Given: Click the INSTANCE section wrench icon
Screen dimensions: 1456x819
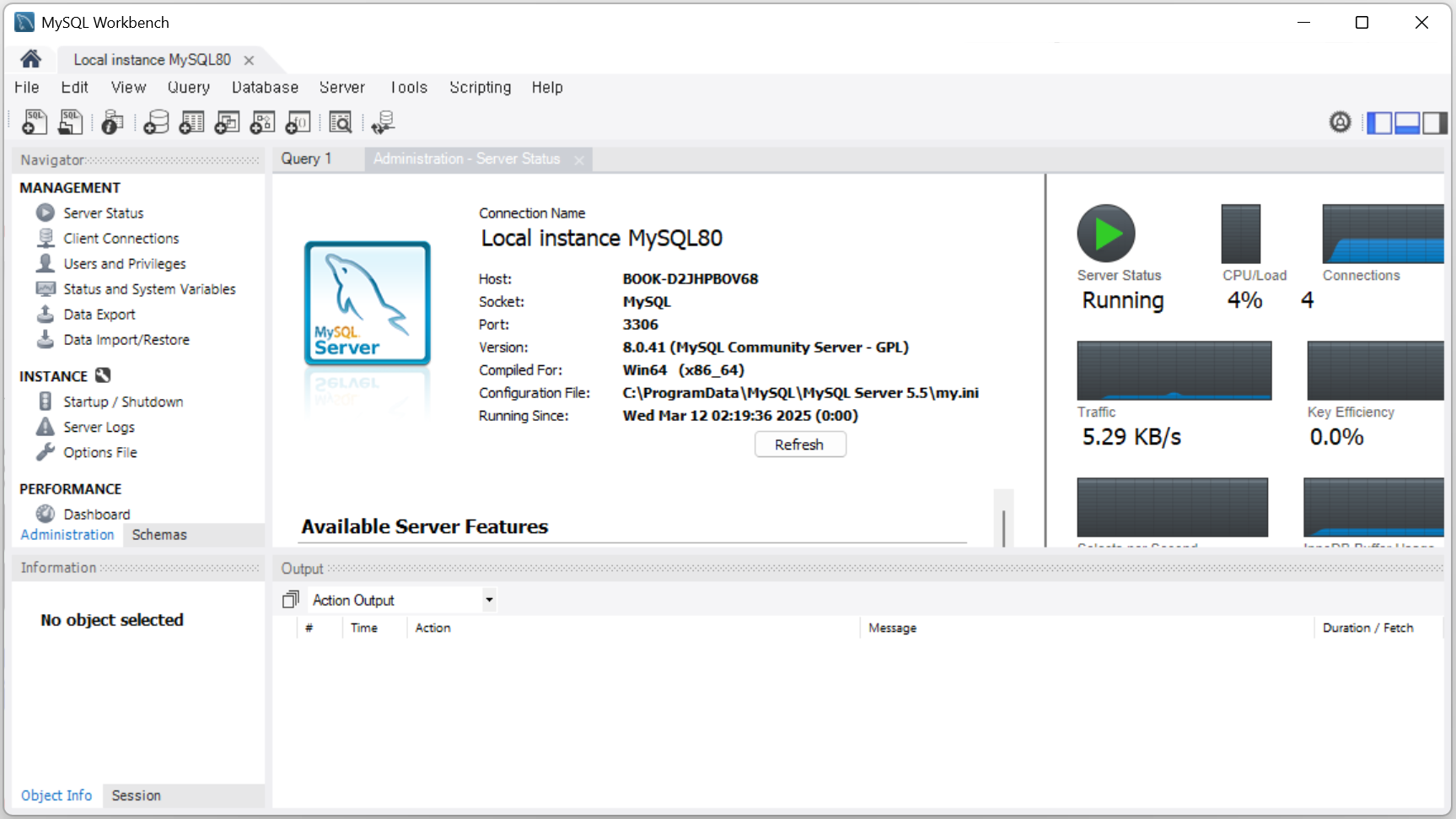Looking at the screenshot, I should click(x=103, y=375).
